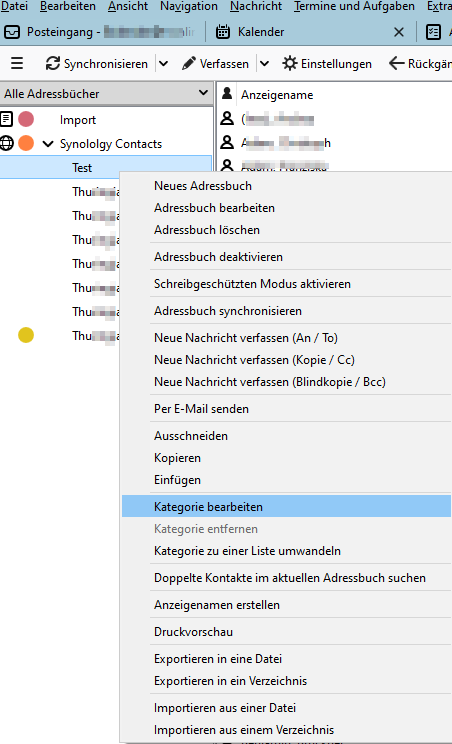The height and width of the screenshot is (744, 452).
Task: Click the Synchronisieren refresh icon
Action: click(x=53, y=63)
